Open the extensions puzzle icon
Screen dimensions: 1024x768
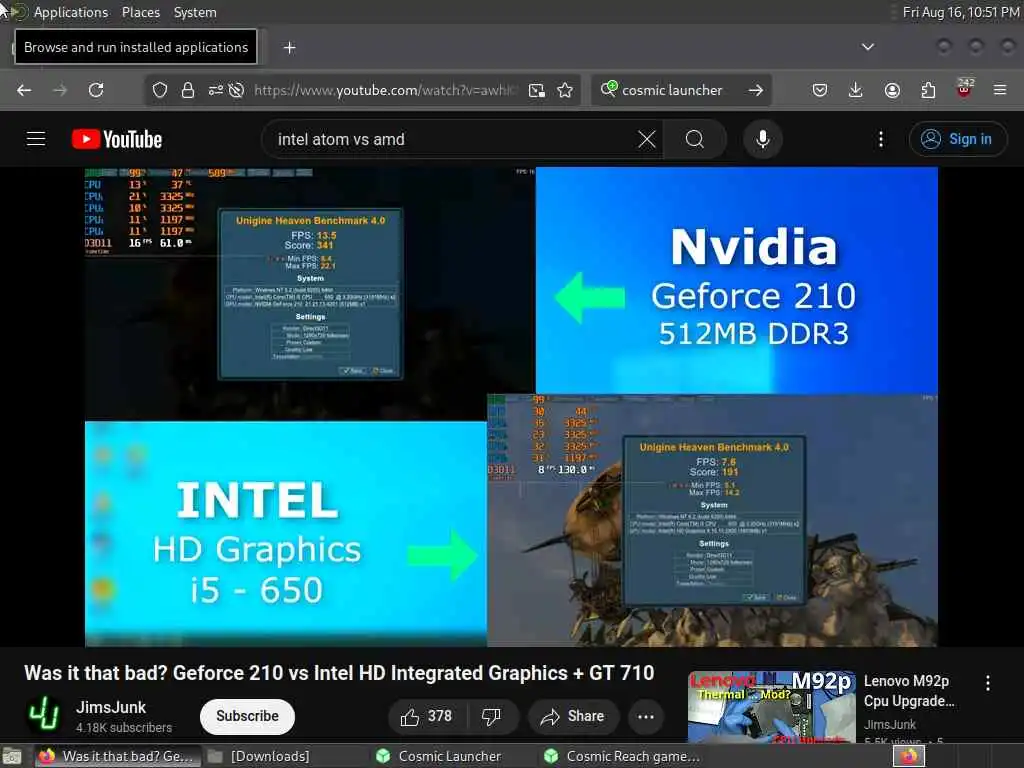point(928,90)
